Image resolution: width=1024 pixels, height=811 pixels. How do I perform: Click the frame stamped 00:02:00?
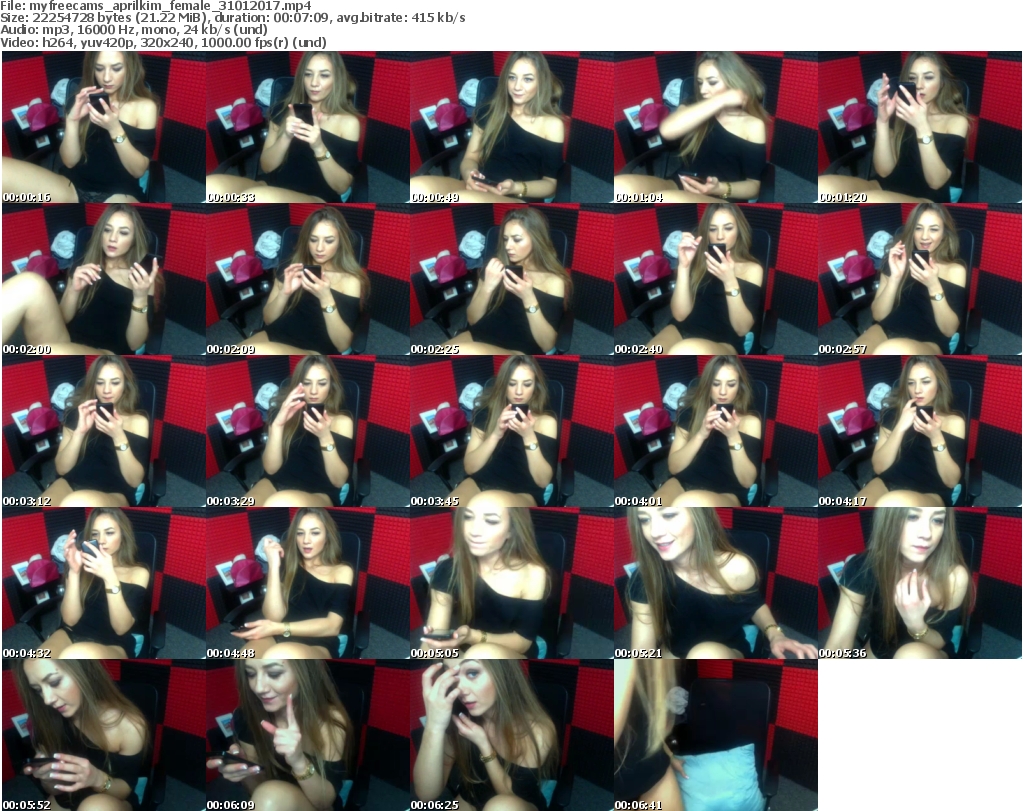pos(104,279)
